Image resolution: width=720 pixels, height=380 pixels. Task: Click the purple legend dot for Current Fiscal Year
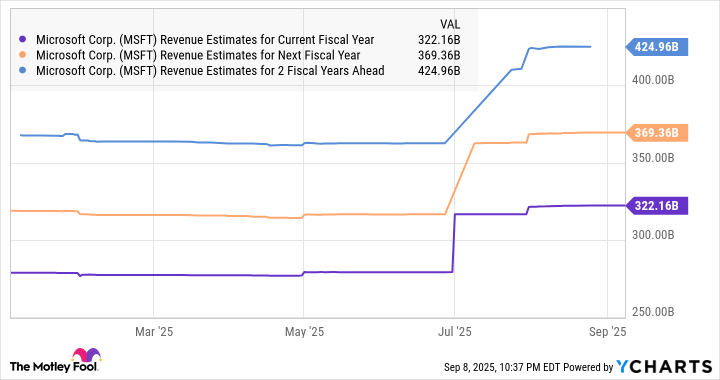point(22,40)
